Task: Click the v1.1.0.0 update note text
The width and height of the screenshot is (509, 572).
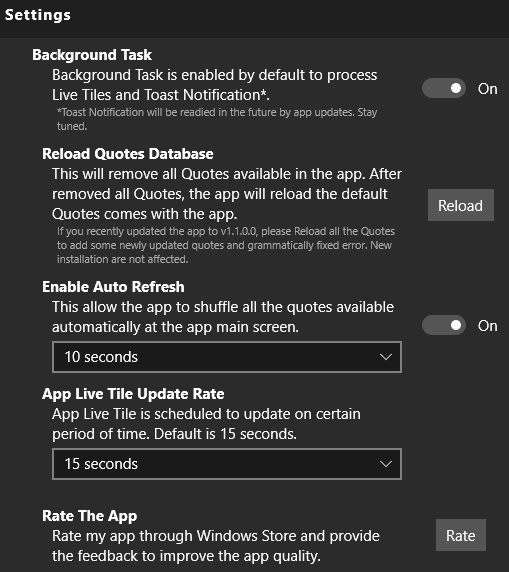Action: coord(226,245)
